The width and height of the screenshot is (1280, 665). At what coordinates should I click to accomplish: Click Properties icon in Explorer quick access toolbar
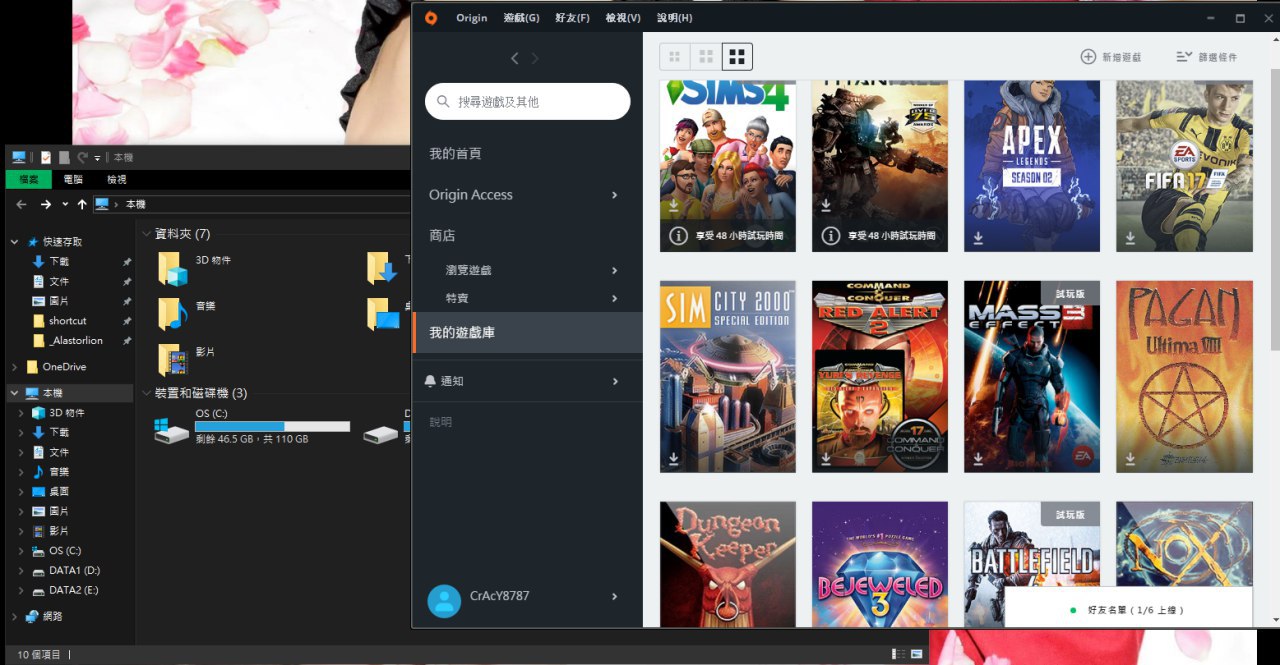tap(46, 157)
